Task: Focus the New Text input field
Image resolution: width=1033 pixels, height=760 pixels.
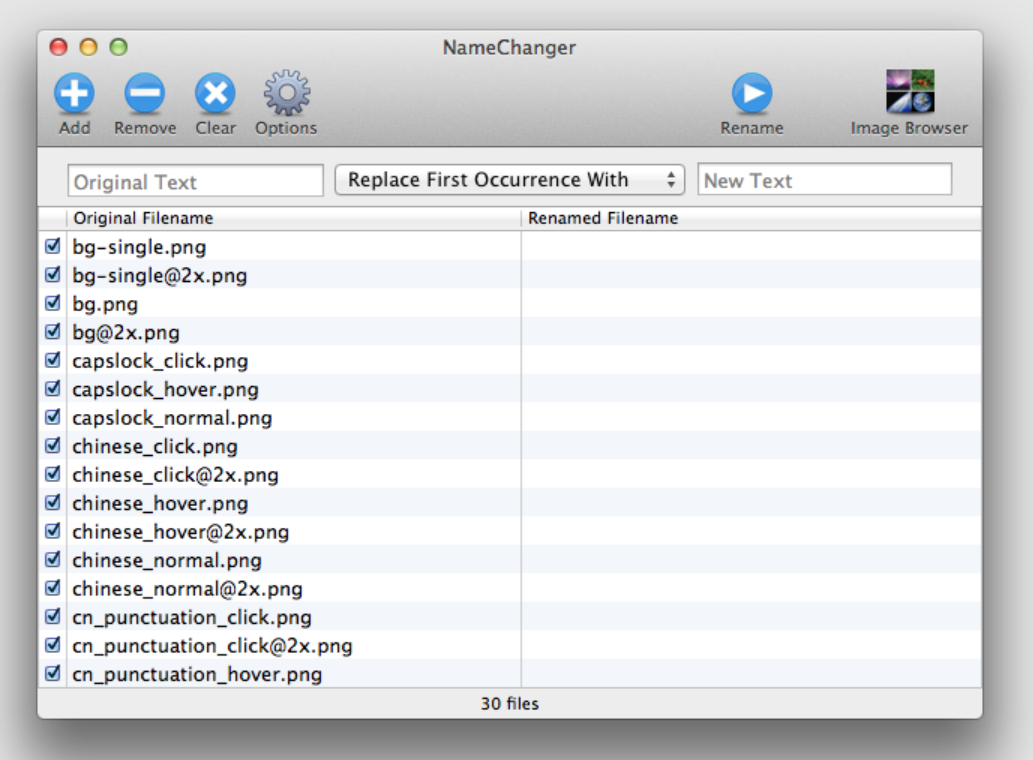Action: pos(825,180)
